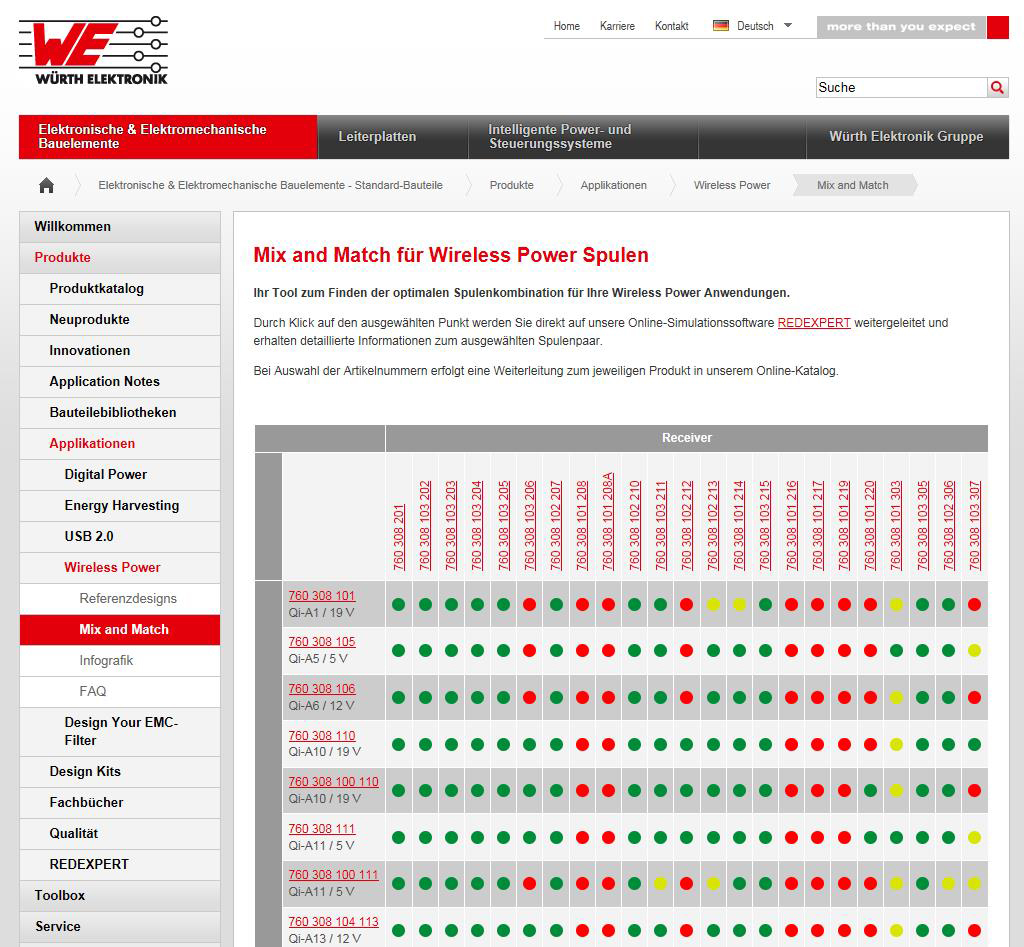This screenshot has width=1024, height=947.
Task: Open red dot for 760 308 111 and 760 308 101 208A
Action: coord(608,837)
